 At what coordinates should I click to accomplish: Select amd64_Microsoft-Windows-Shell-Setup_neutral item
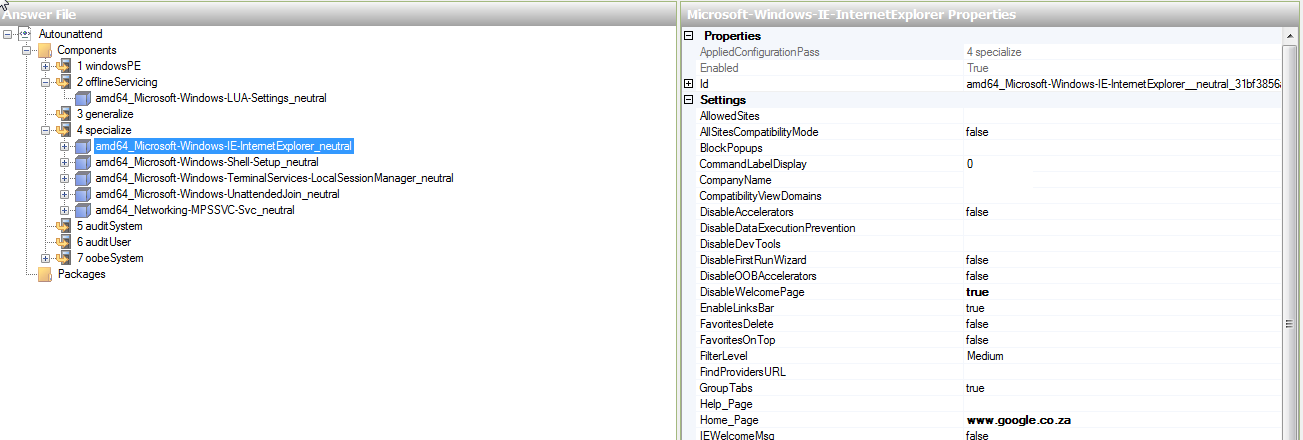point(207,162)
